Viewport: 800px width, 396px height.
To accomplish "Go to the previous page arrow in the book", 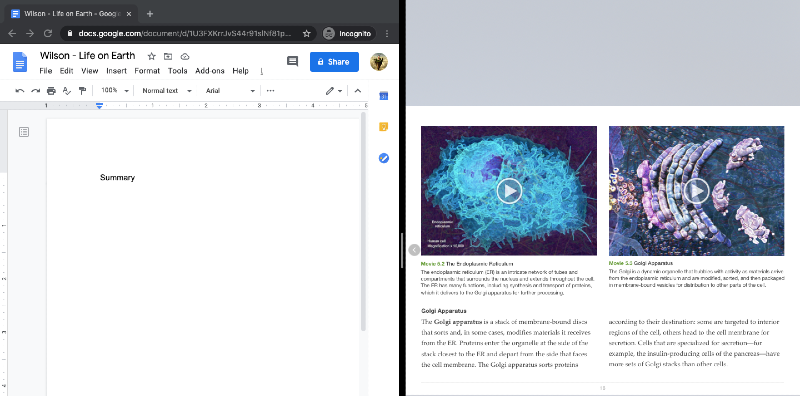I will 414,250.
